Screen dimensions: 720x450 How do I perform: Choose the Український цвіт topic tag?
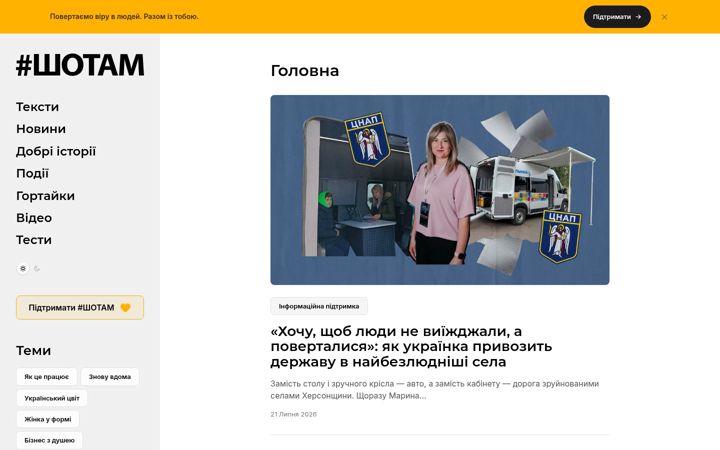click(x=52, y=398)
